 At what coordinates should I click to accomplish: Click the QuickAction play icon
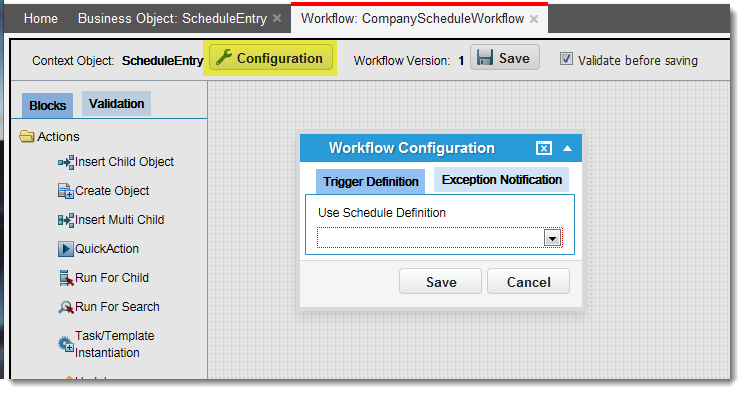[66, 249]
